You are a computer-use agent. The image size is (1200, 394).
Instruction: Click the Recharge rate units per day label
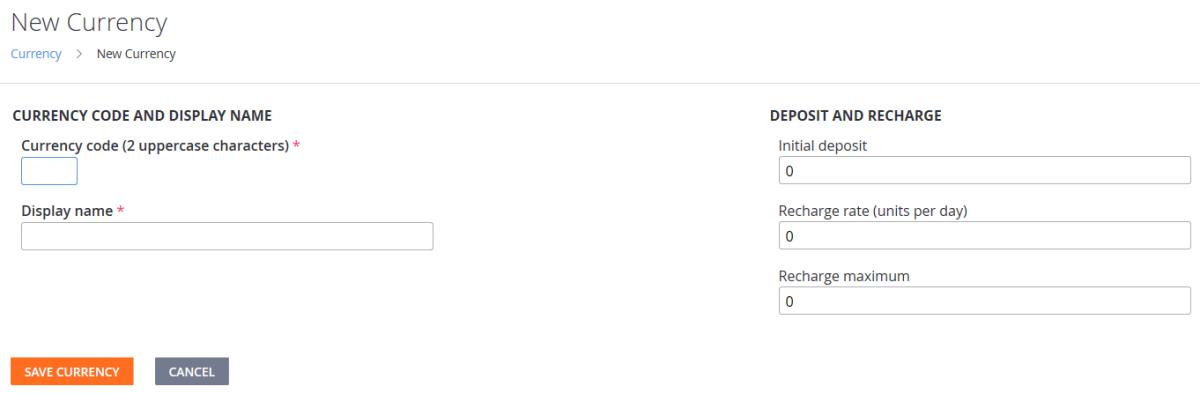873,211
